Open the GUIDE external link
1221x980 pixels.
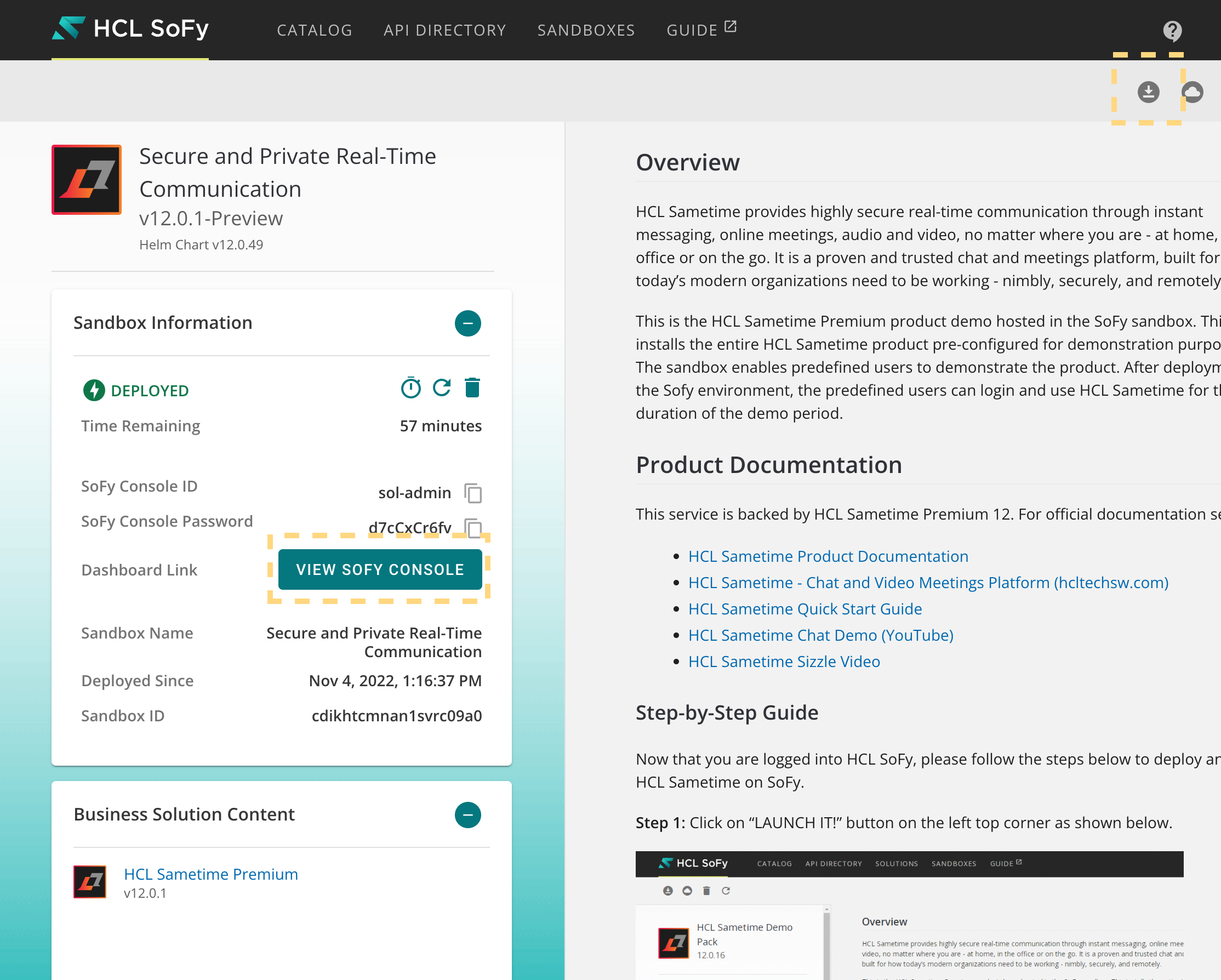(x=701, y=30)
